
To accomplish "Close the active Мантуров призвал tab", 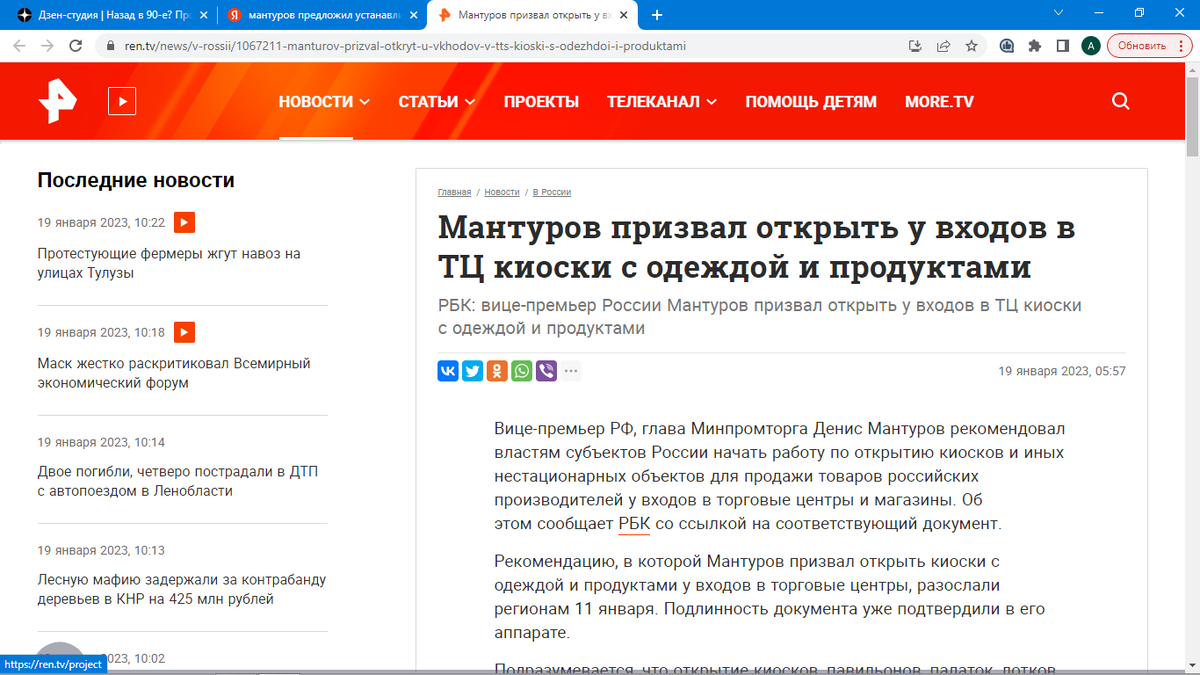I will click(626, 15).
